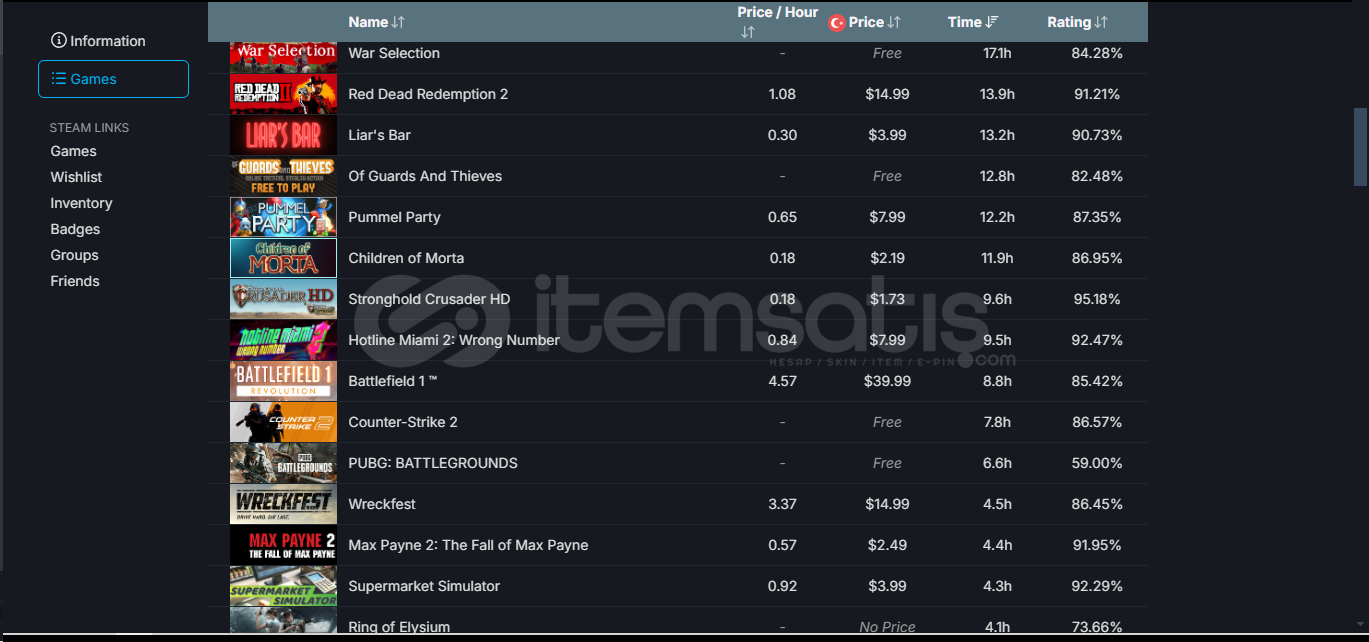Click the 13.2h playtime of Liar's Bar
Image resolution: width=1369 pixels, height=642 pixels.
(997, 135)
